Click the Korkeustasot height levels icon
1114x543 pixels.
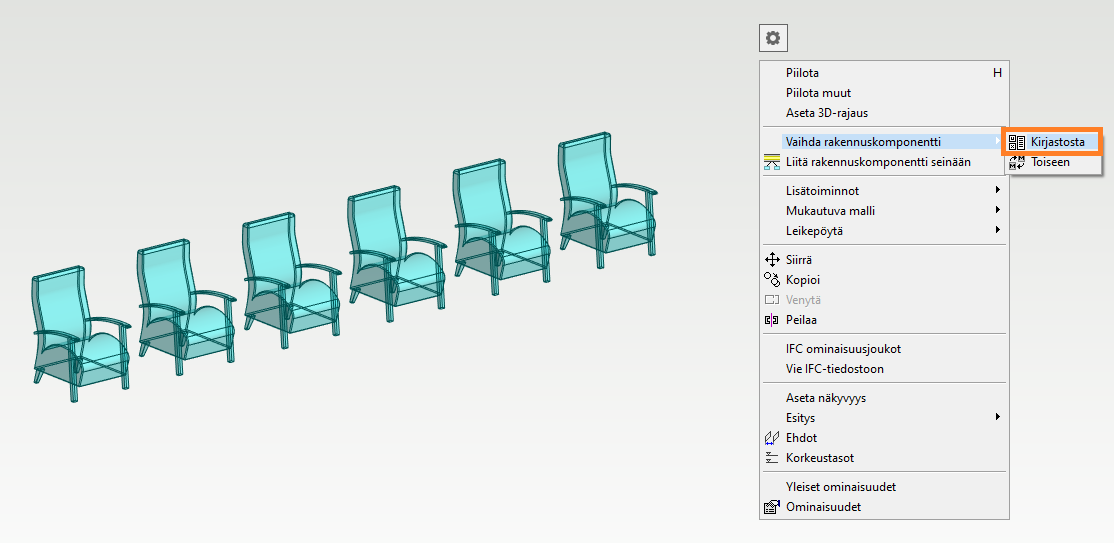tap(771, 458)
